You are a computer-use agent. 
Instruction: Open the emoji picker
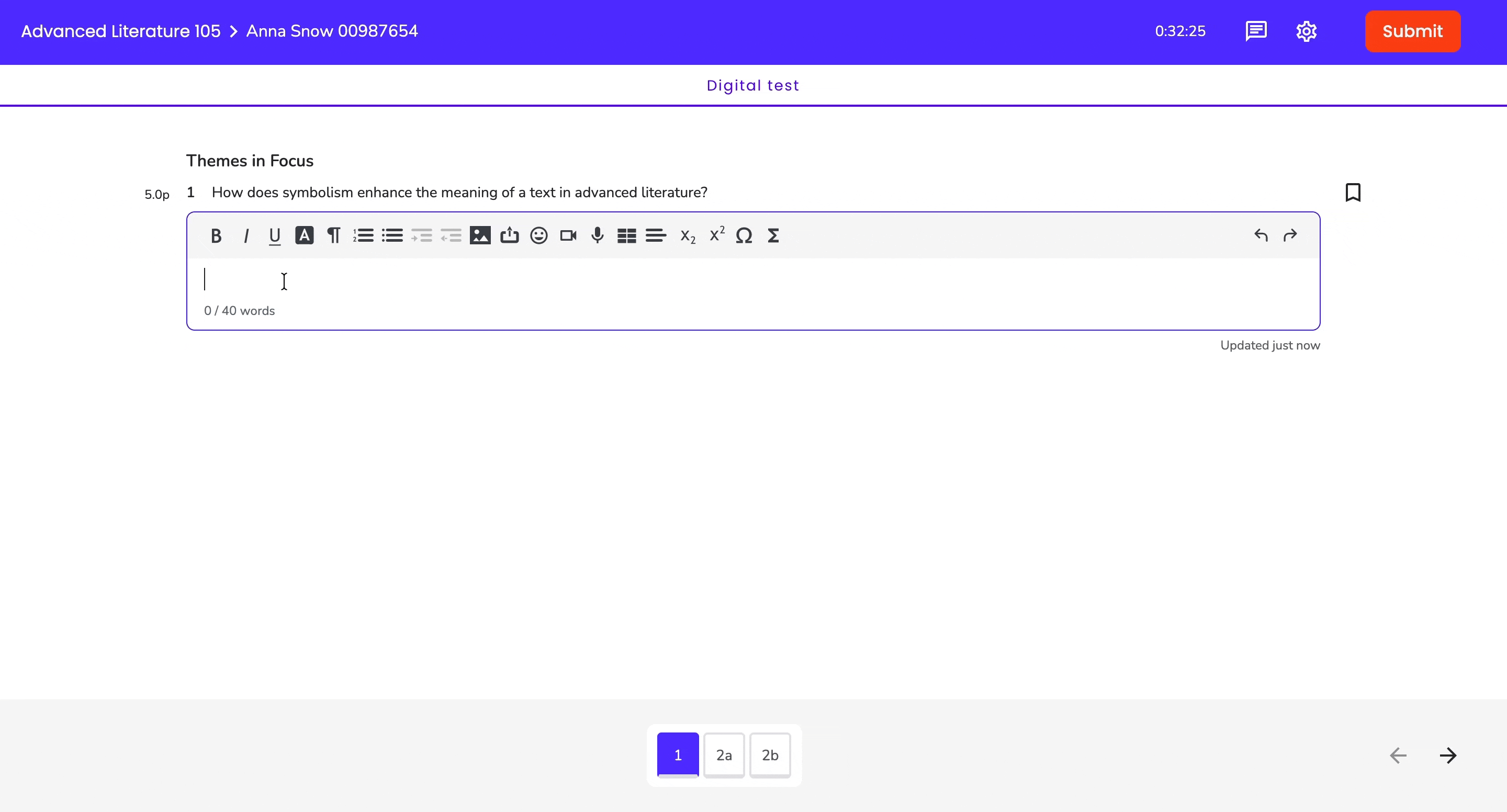pos(539,235)
